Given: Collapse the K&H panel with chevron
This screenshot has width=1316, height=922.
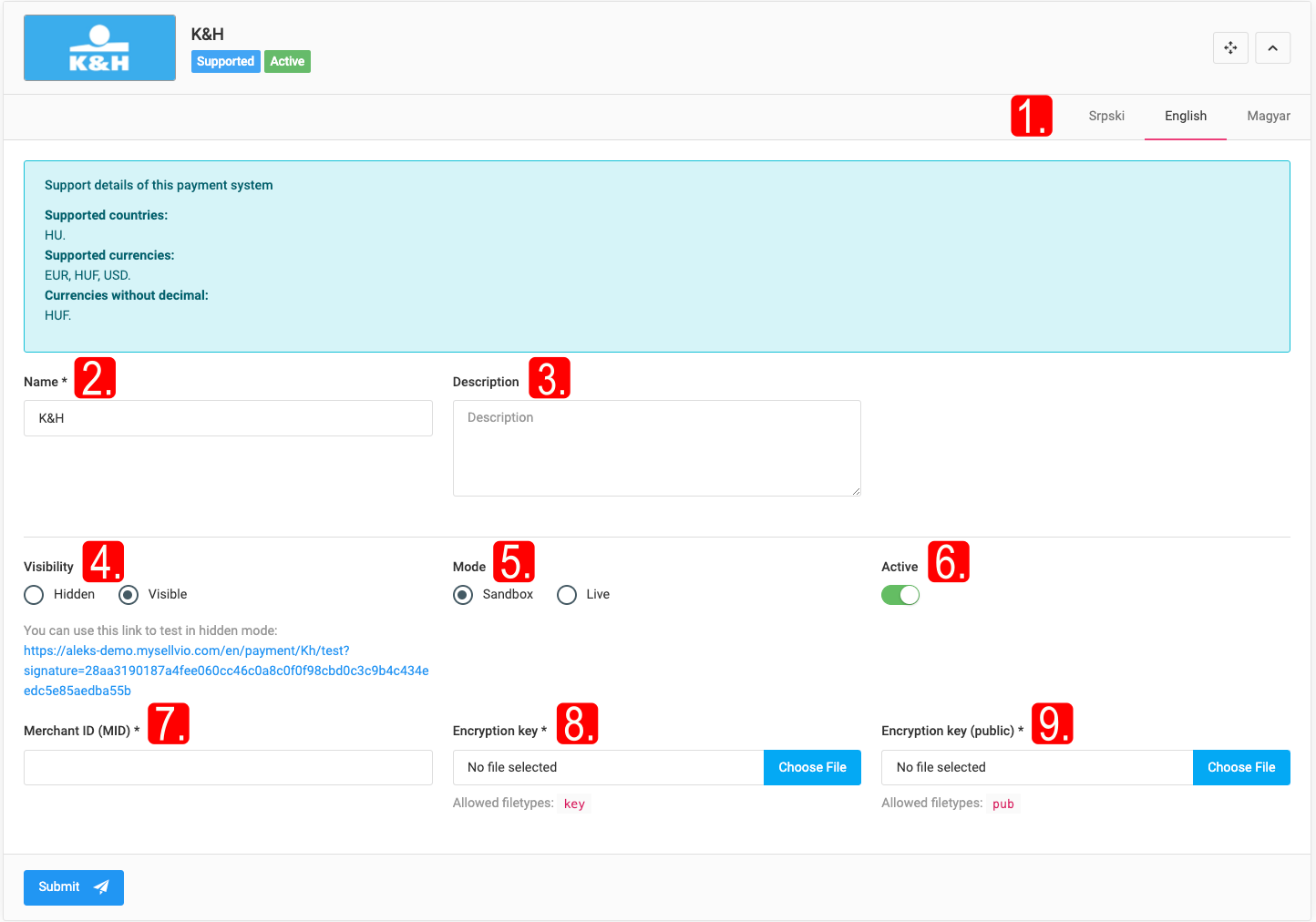Looking at the screenshot, I should 1272,48.
